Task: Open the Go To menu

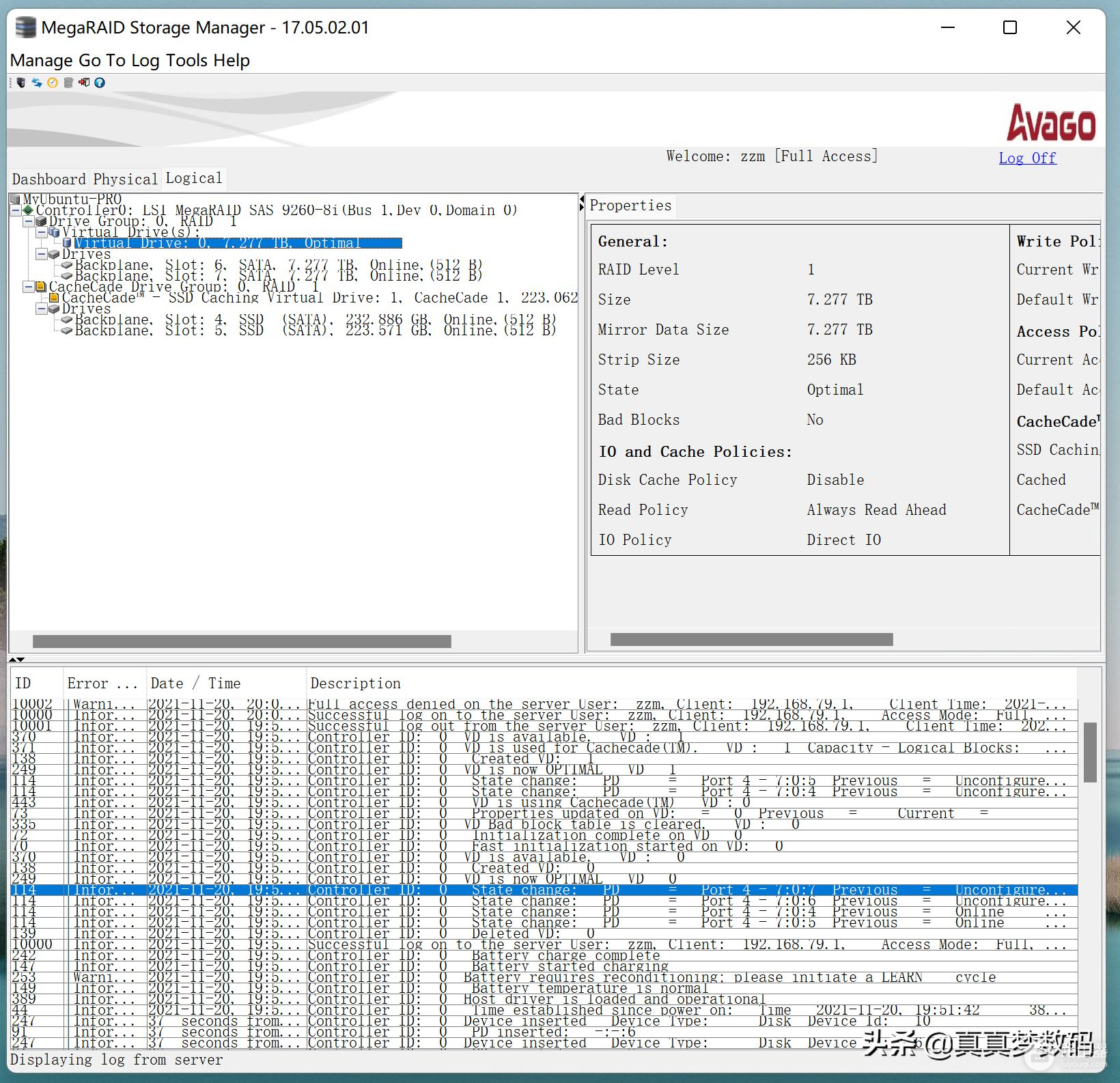Action: click(x=102, y=60)
